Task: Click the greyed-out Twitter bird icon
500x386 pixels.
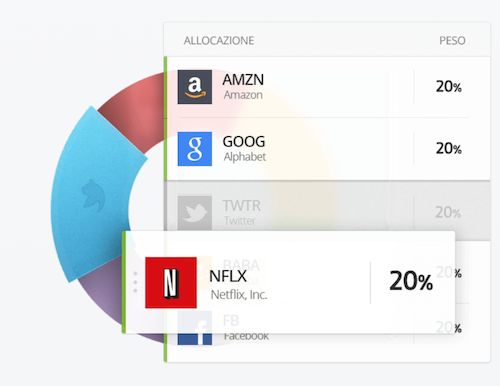Action: (195, 213)
